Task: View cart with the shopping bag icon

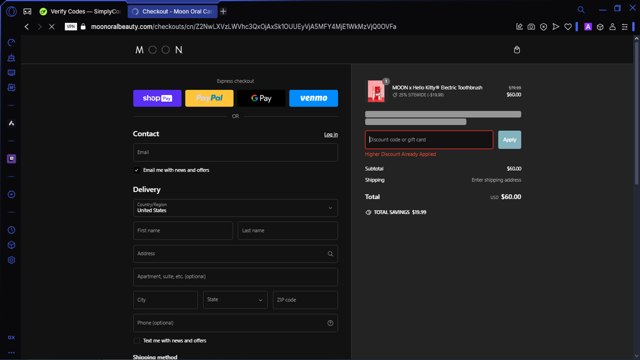Action: click(517, 50)
